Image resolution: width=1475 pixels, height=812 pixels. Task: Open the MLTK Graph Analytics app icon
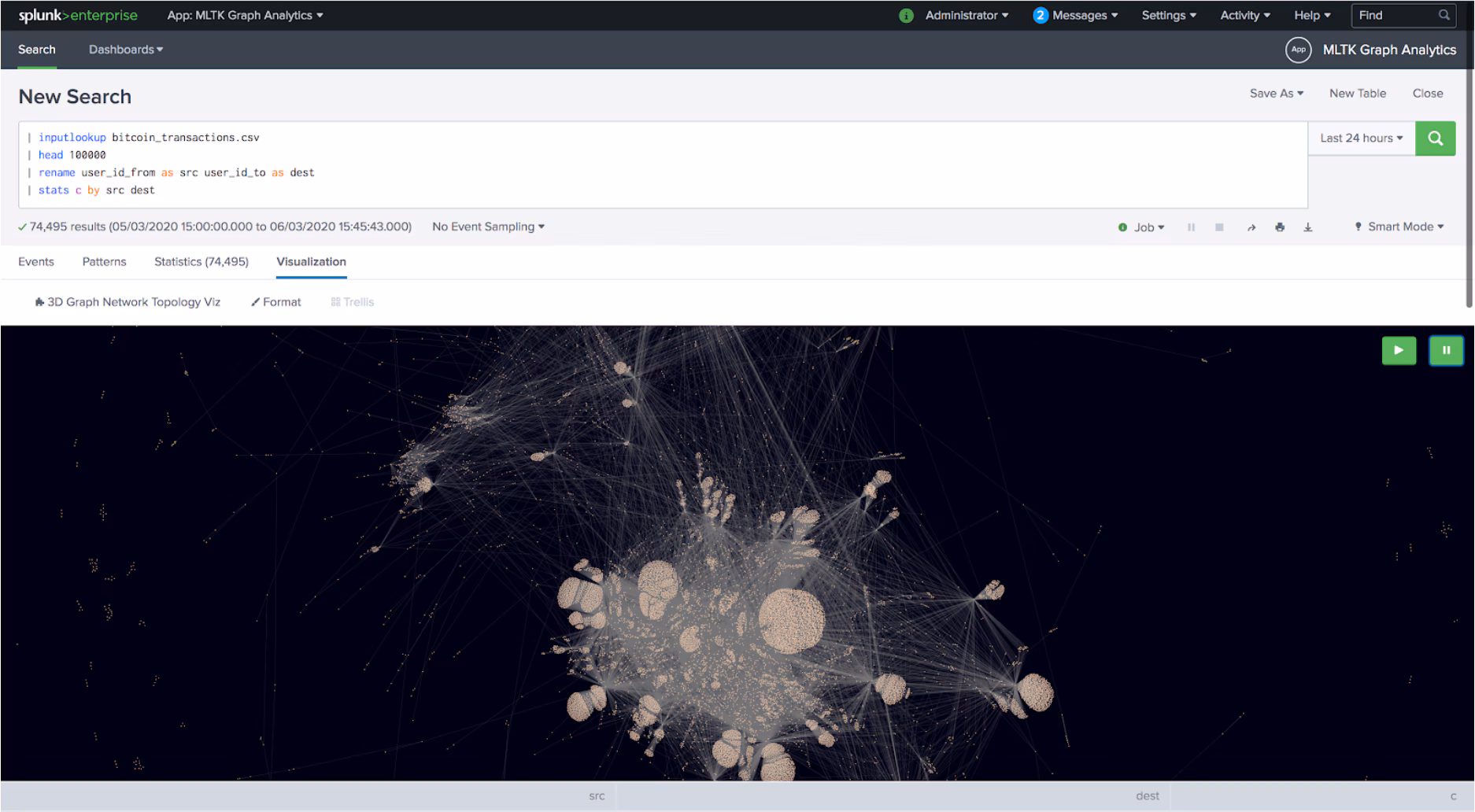[x=1298, y=50]
